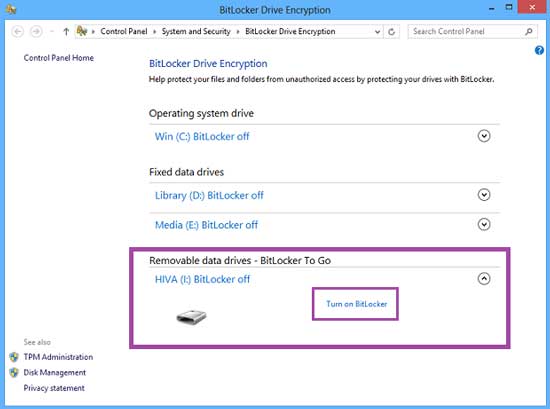
Task: Open Disk Management link
Action: pos(54,372)
